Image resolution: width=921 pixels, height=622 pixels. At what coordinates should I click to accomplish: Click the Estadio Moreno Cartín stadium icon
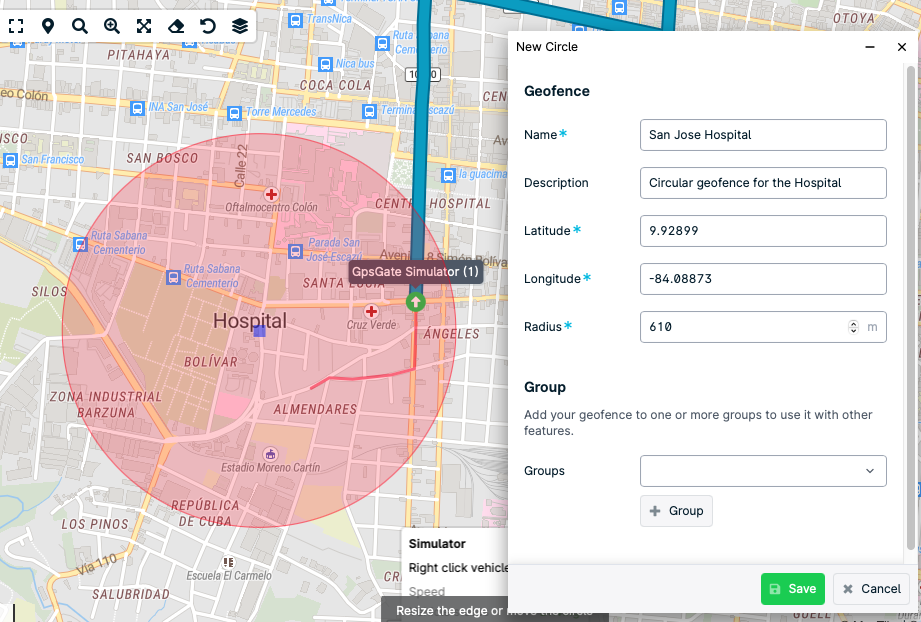(x=270, y=453)
